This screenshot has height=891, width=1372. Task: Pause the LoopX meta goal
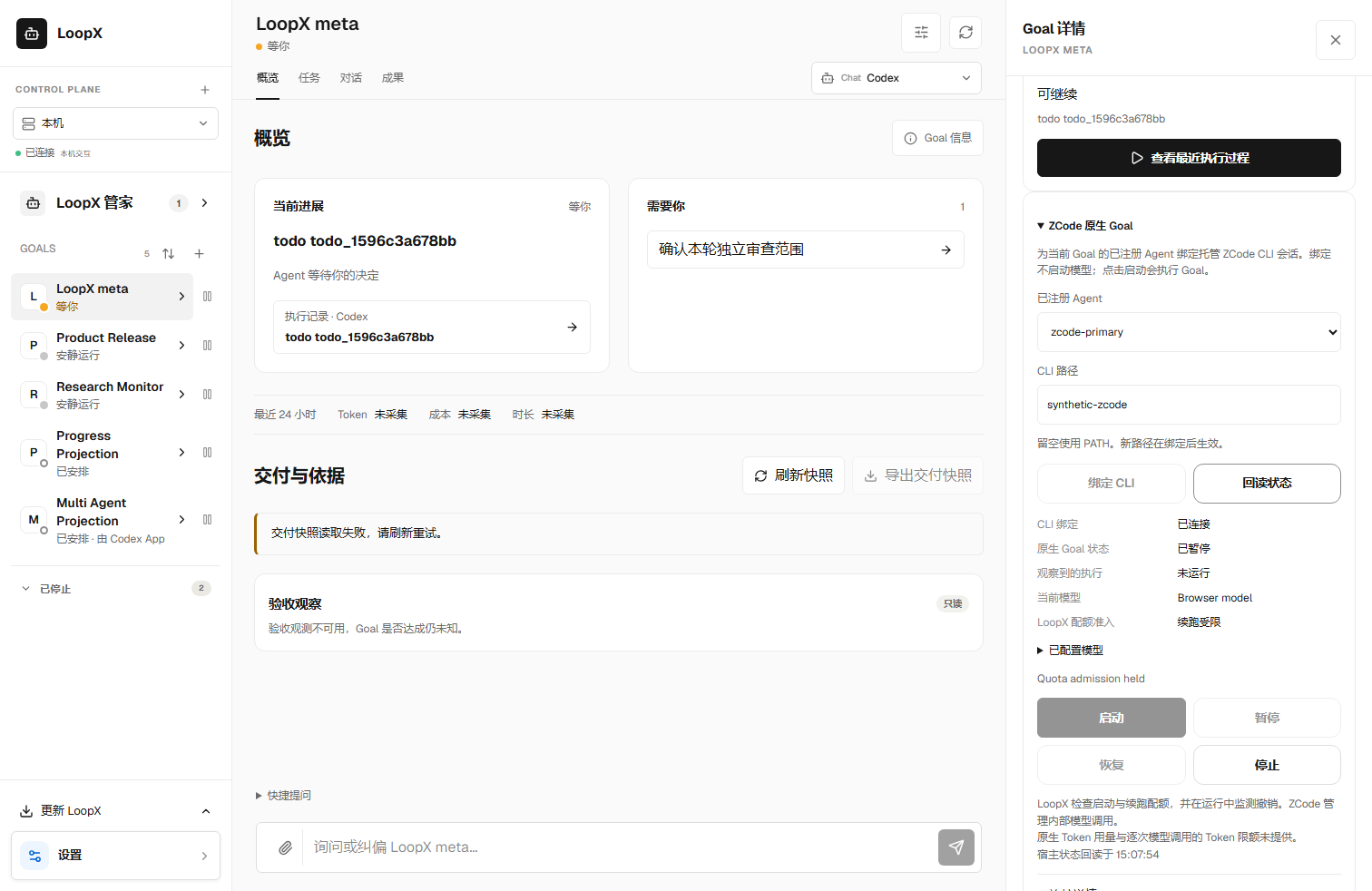[x=208, y=297]
